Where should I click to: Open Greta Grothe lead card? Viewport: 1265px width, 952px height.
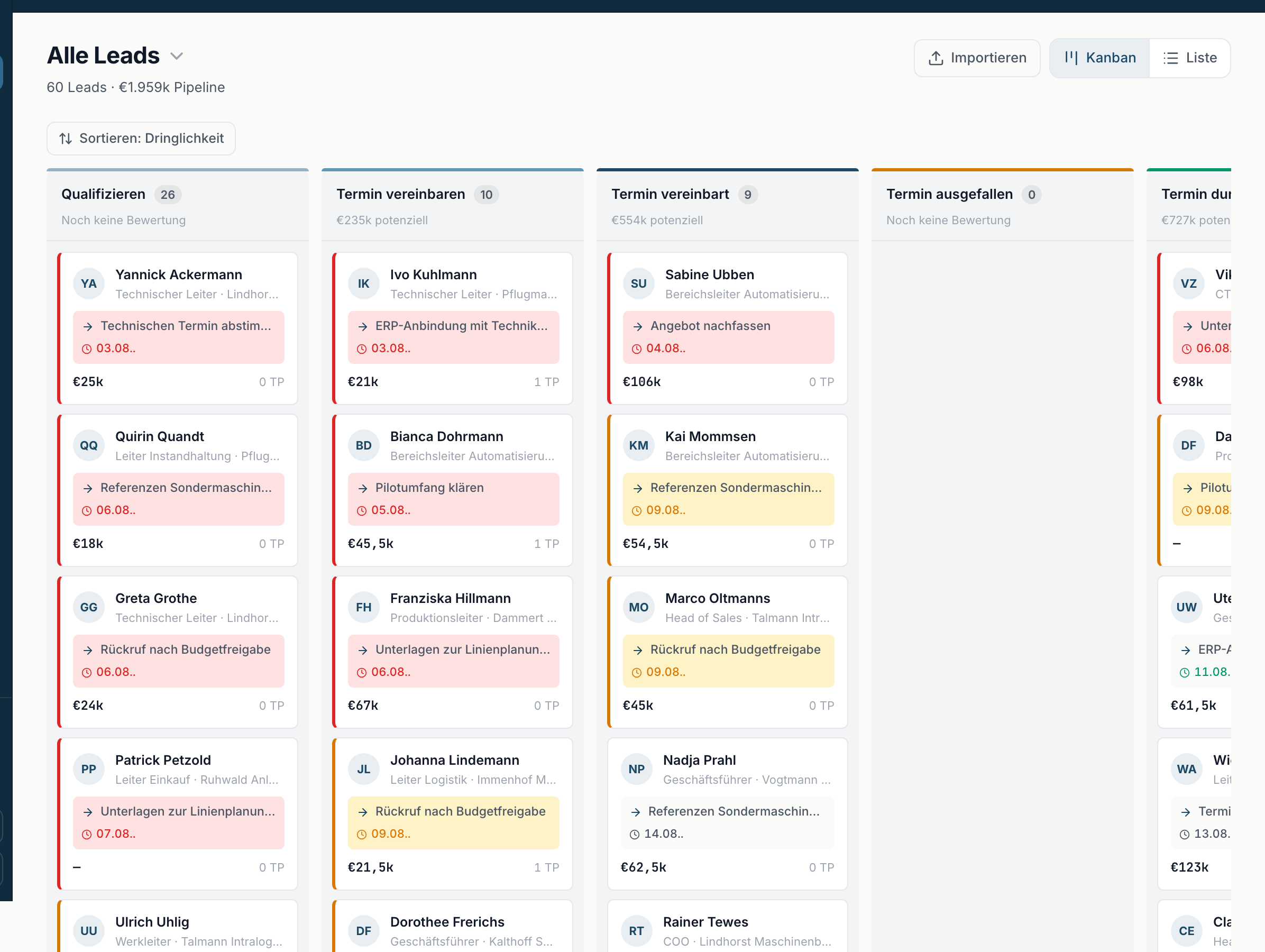[178, 652]
